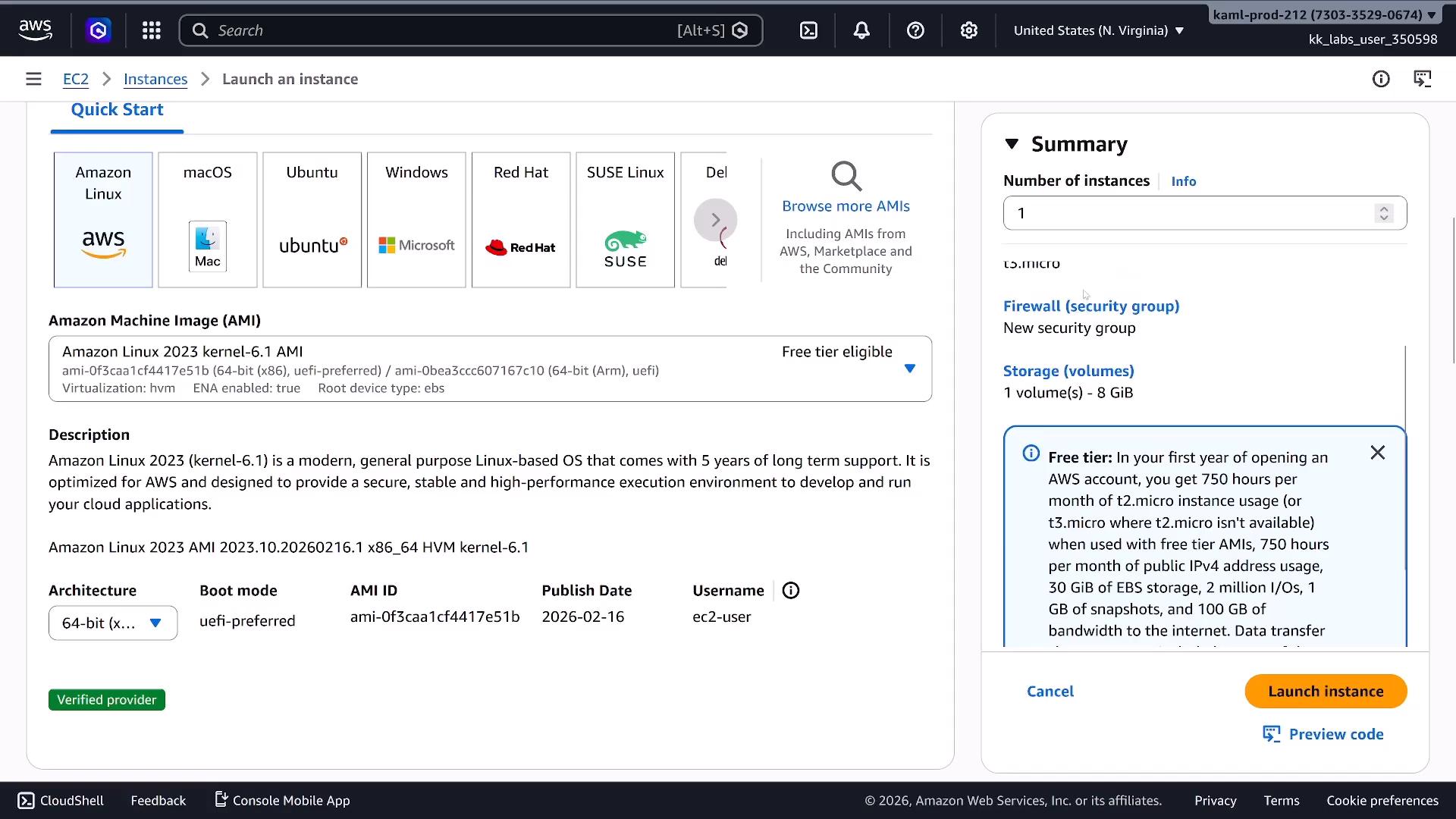Click the Number of instances field
The image size is (1456, 819).
click(x=1205, y=213)
